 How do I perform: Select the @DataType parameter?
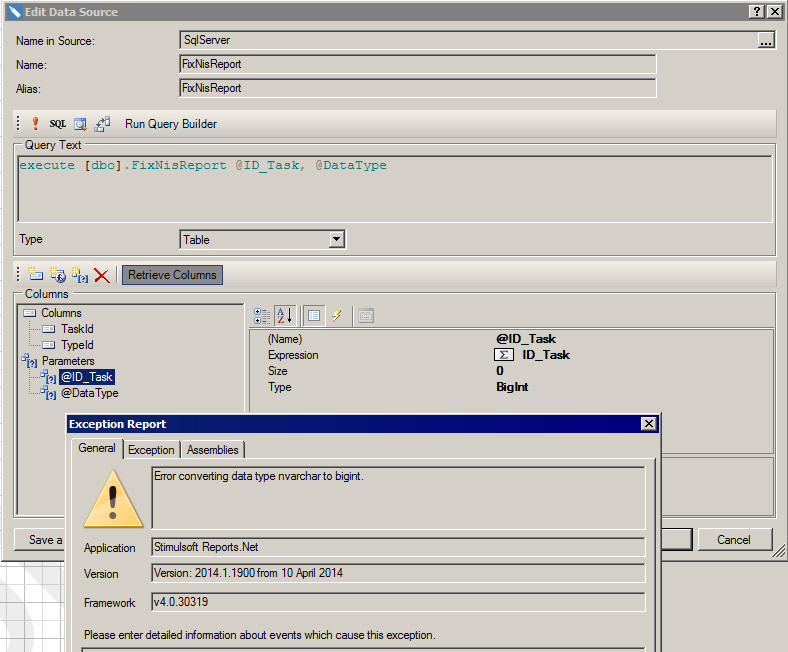89,393
